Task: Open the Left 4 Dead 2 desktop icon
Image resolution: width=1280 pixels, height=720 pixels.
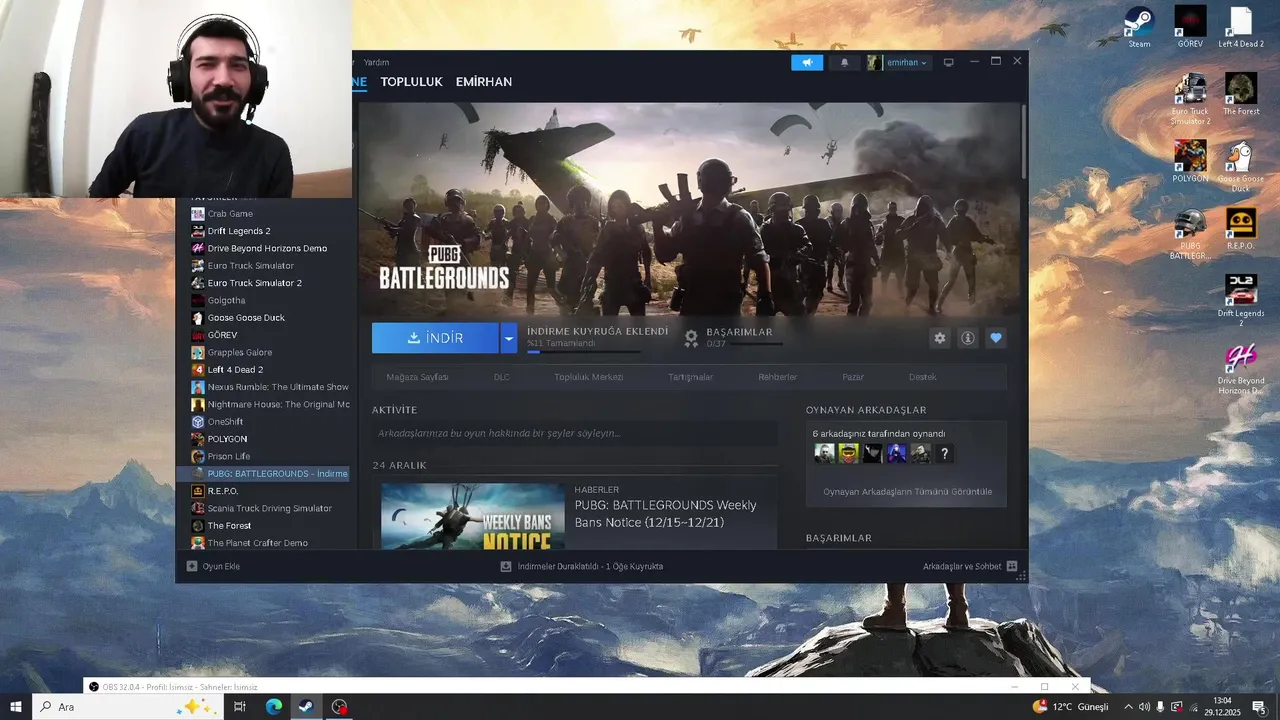Action: coord(1241,27)
